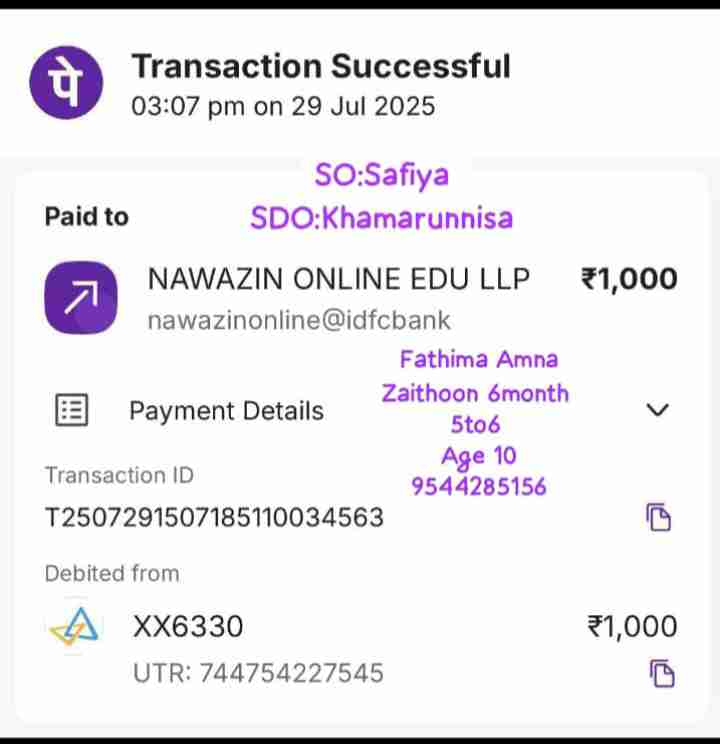Click the Payment Details section label
Screen dimensions: 720x744
click(226, 411)
